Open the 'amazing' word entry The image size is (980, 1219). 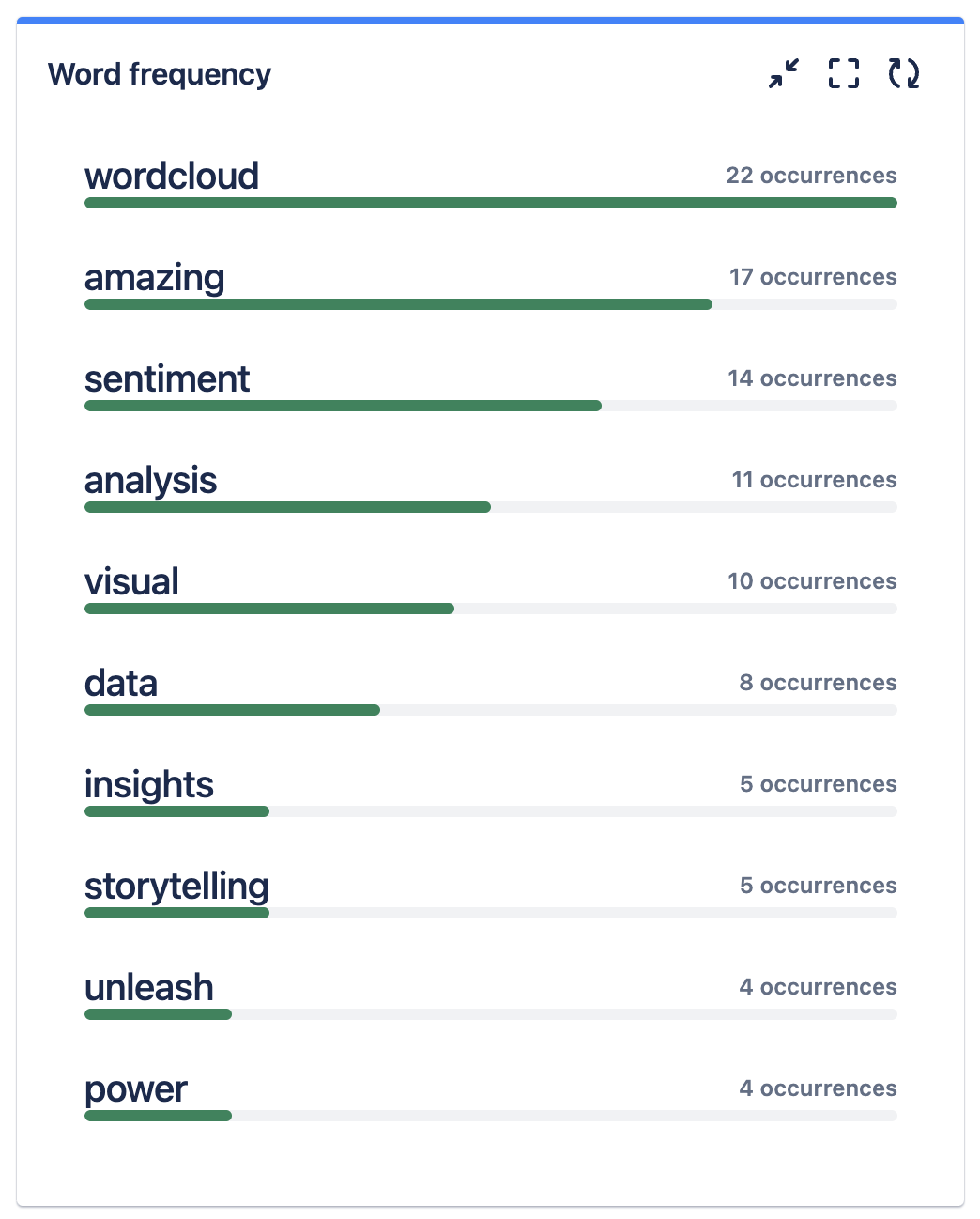click(155, 277)
